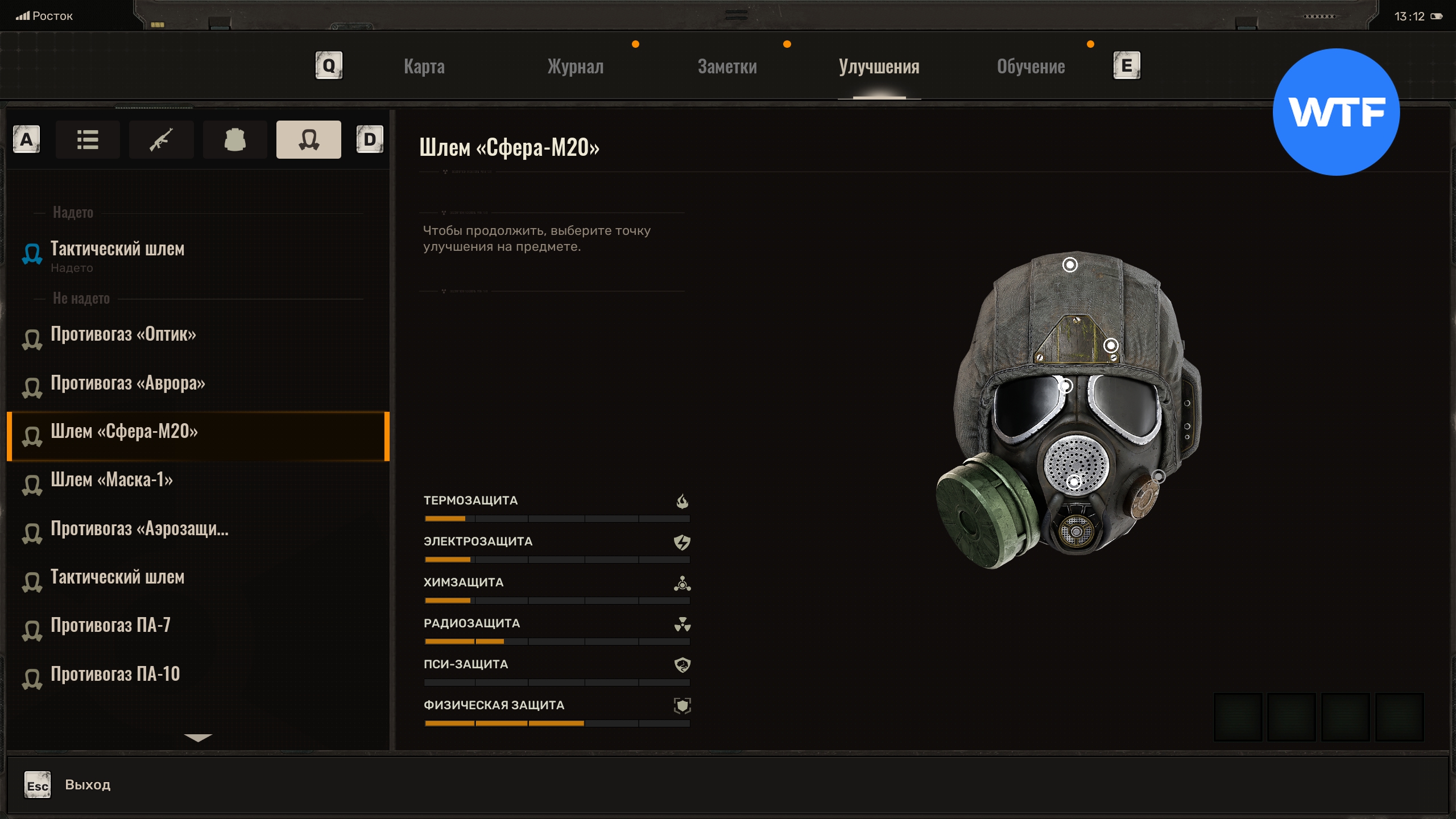Screen dimensions: 1456x819
Task: Click the Физическая защита progress bar
Action: 557,723
